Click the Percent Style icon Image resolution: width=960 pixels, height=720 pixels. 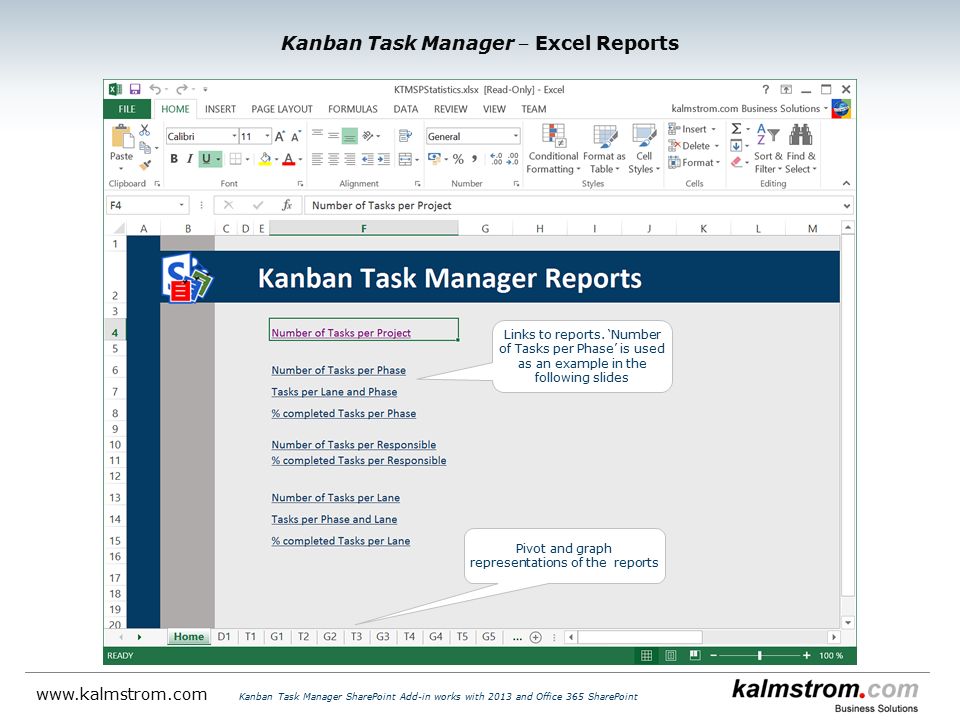[x=458, y=159]
